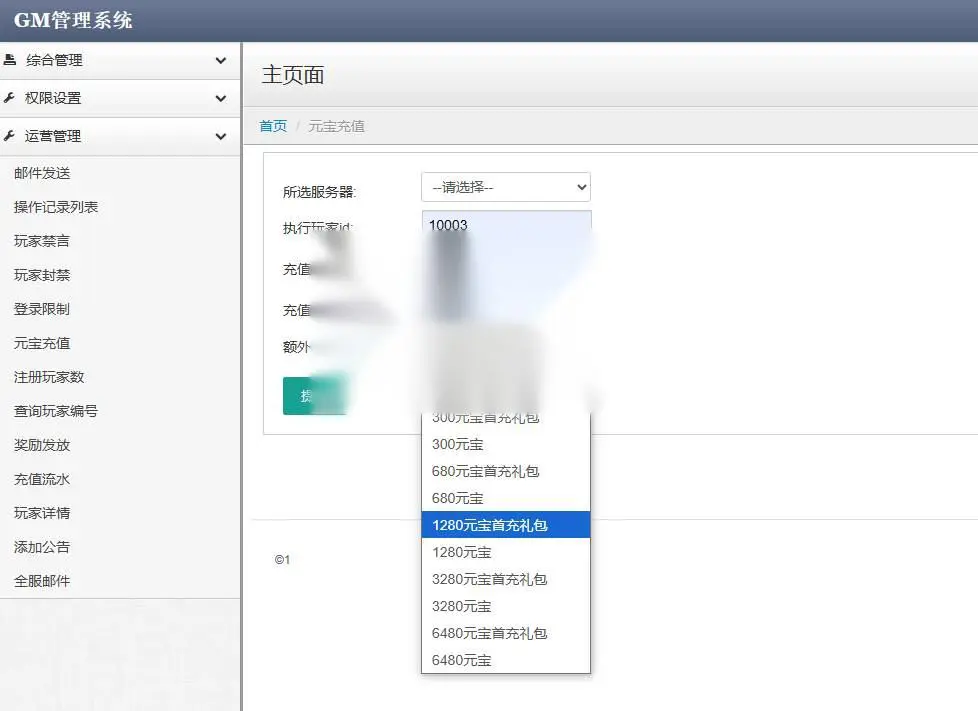Open 奖励发放 menu item
This screenshot has width=978, height=711.
[42, 445]
